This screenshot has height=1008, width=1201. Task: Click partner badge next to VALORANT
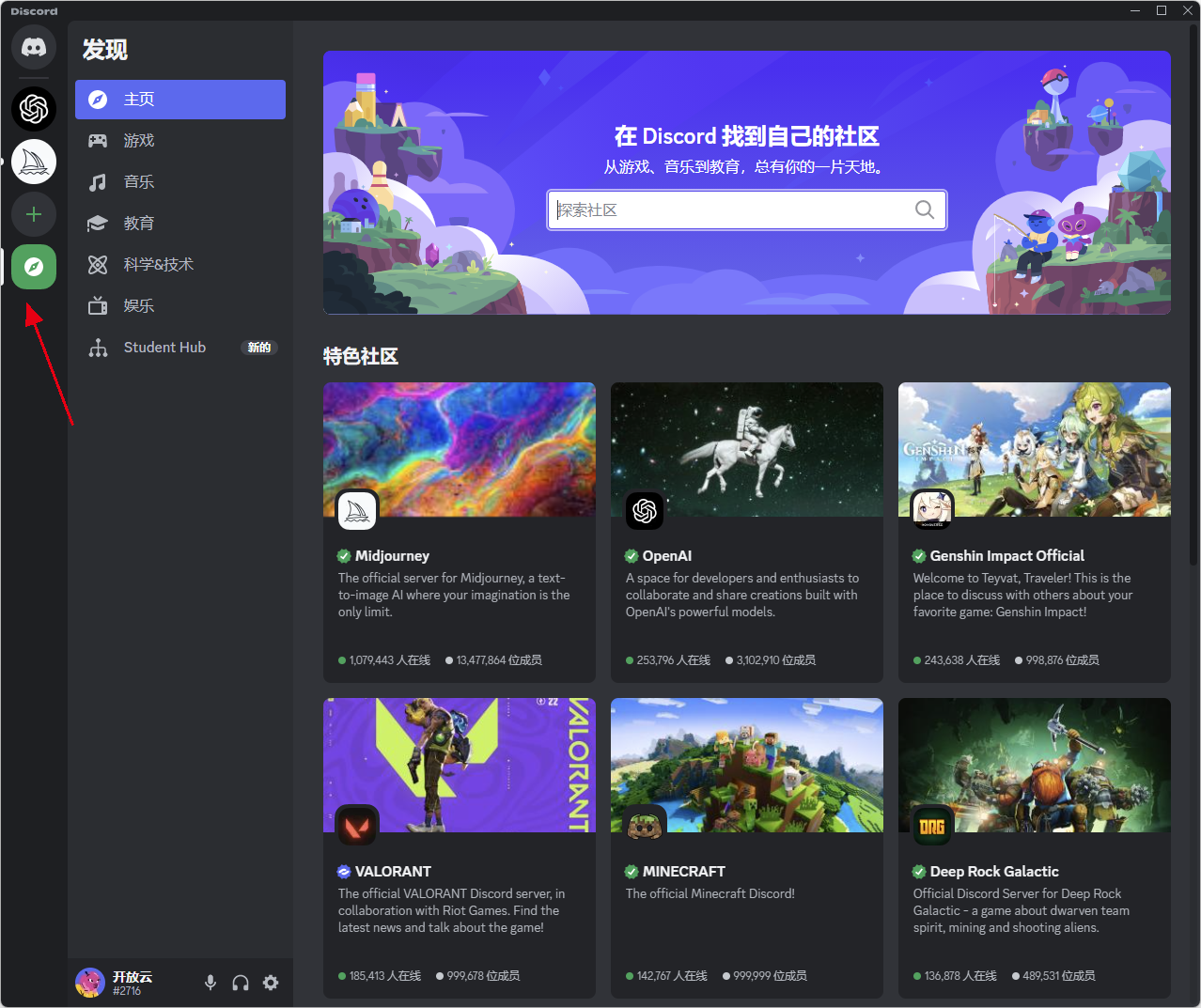click(x=344, y=872)
